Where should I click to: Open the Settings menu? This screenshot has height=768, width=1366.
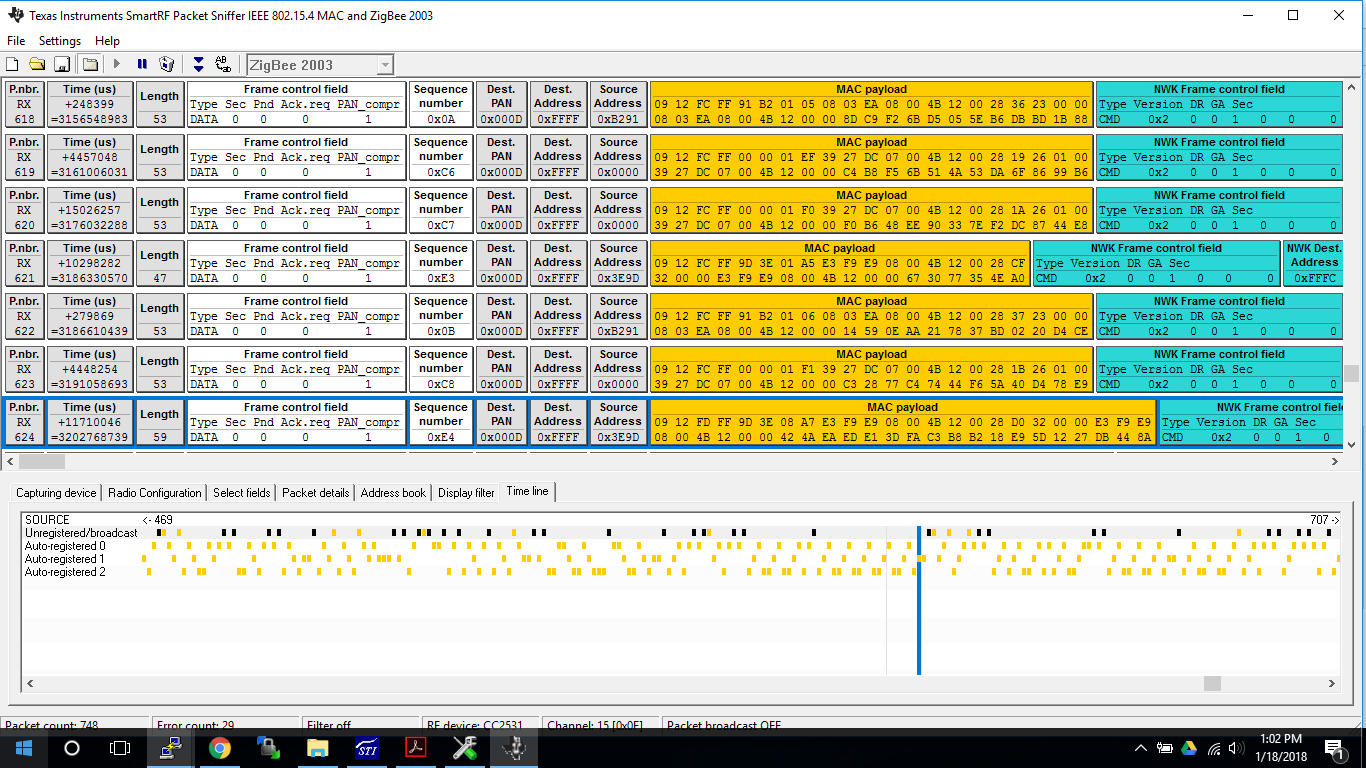(x=60, y=41)
